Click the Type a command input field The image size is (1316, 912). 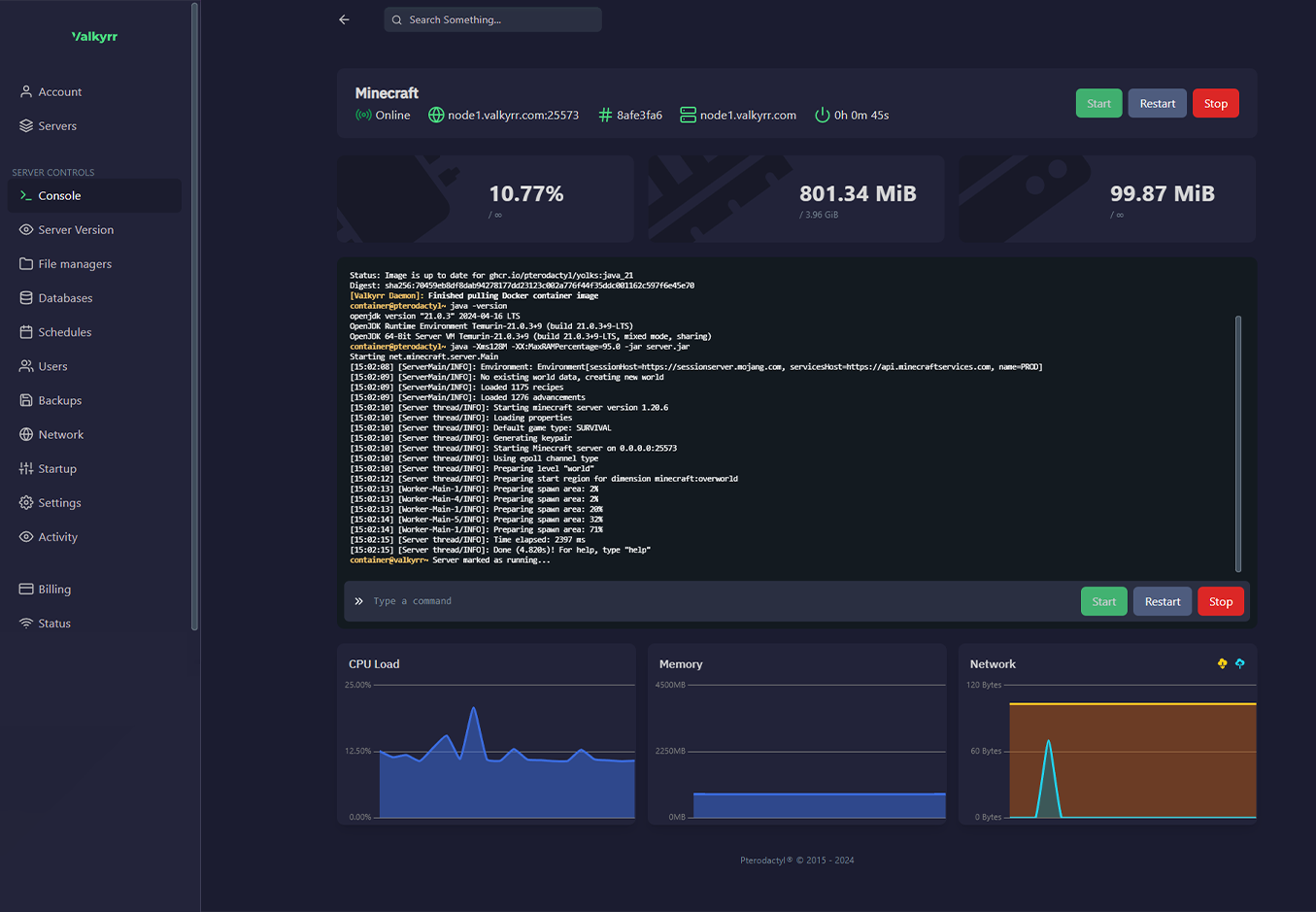pos(486,600)
